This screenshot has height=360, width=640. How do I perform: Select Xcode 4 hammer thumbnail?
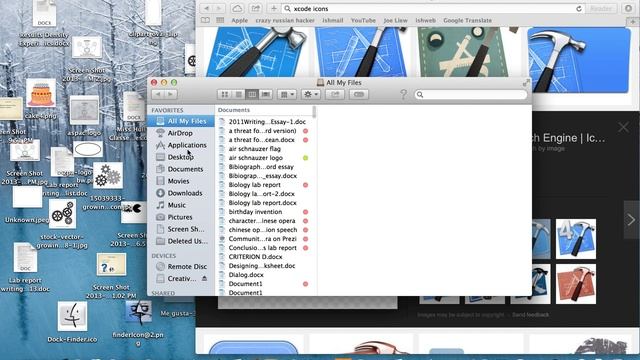(x=576, y=239)
